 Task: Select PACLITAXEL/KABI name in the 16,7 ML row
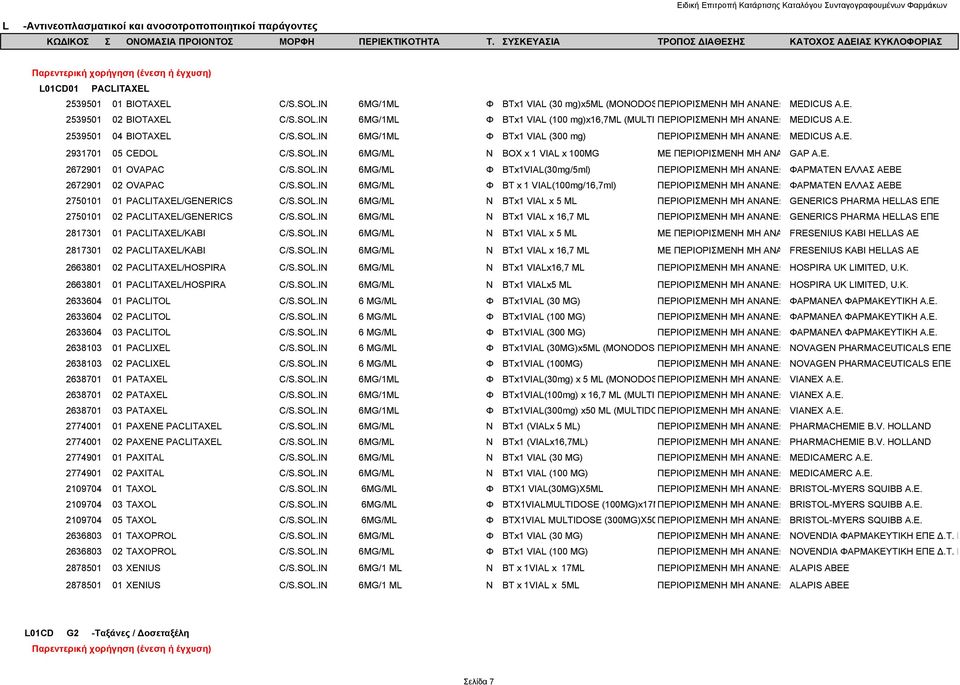pos(165,250)
